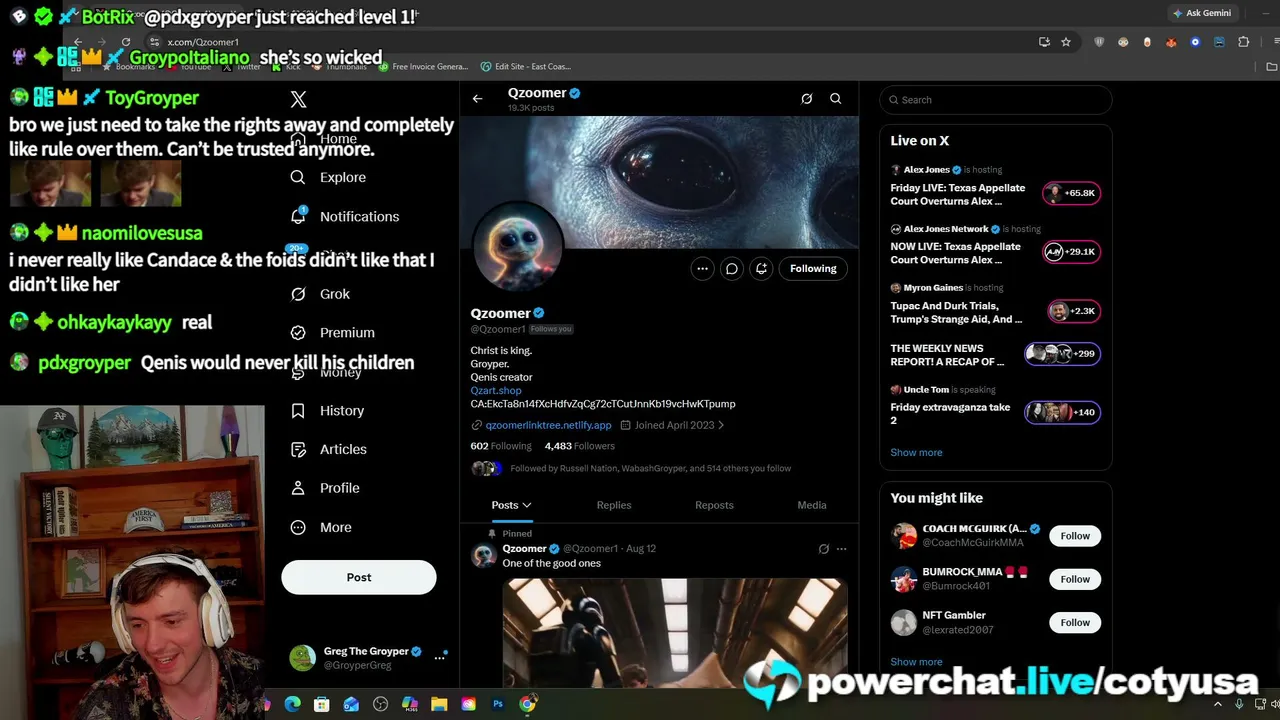Click the install app icon in address bar

(x=1044, y=42)
